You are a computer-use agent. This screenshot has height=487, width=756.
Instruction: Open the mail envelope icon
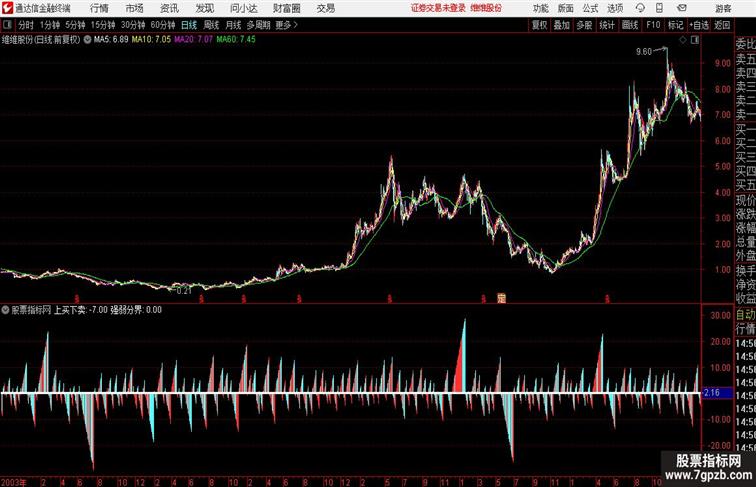click(x=682, y=8)
